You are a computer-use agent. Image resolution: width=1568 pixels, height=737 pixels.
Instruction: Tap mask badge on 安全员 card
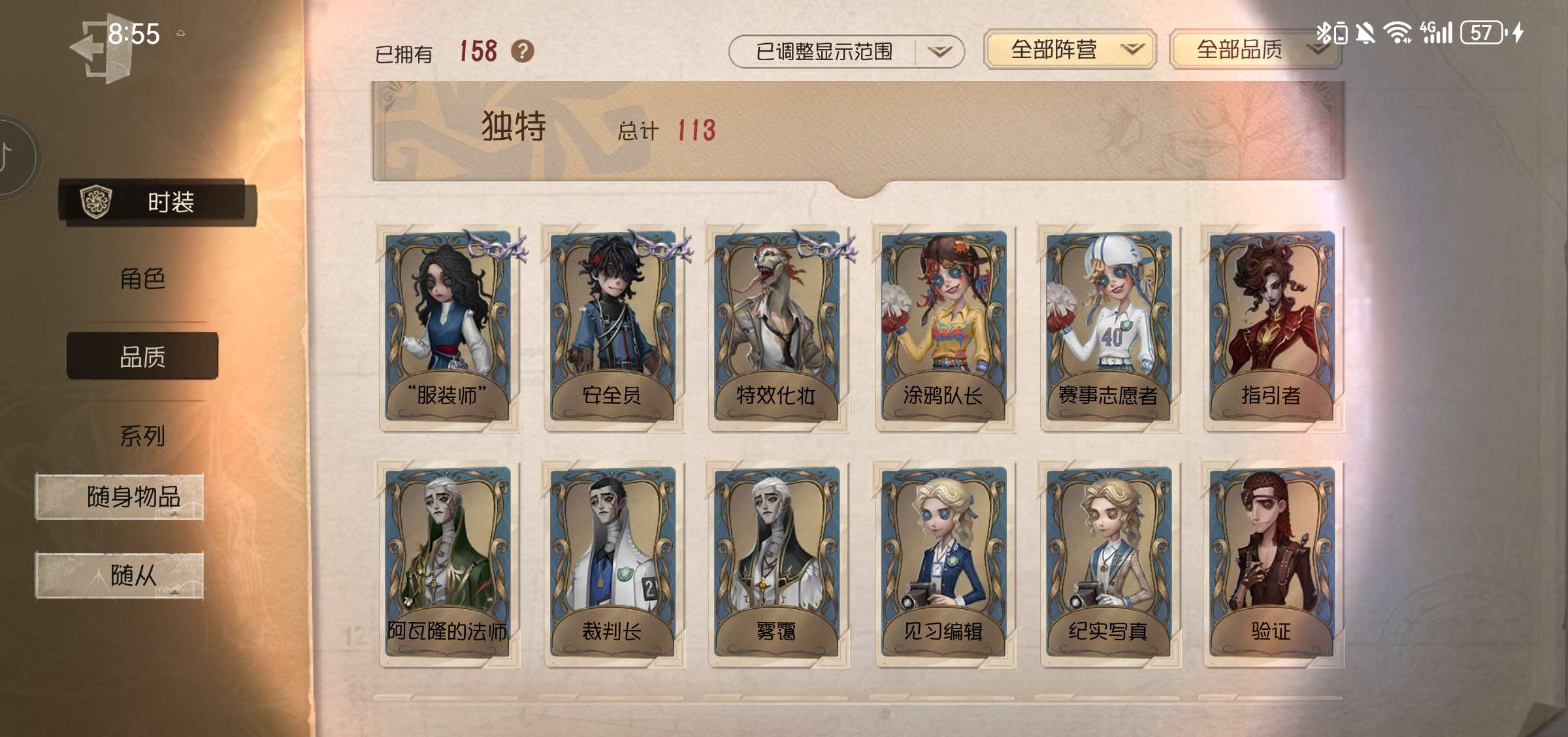tap(661, 246)
